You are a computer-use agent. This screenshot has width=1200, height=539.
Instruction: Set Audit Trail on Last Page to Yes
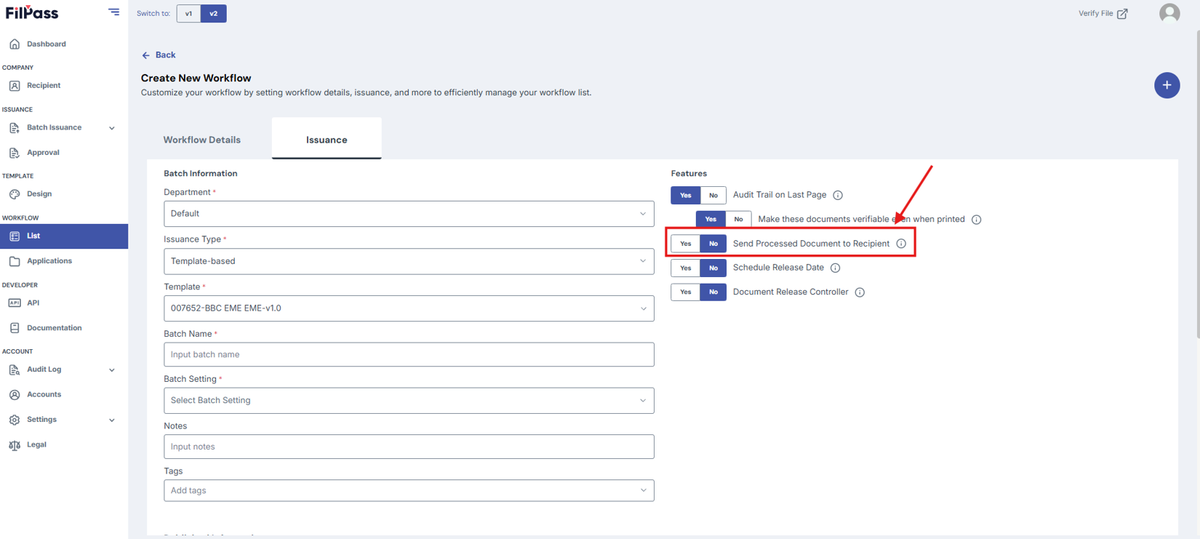tap(685, 195)
